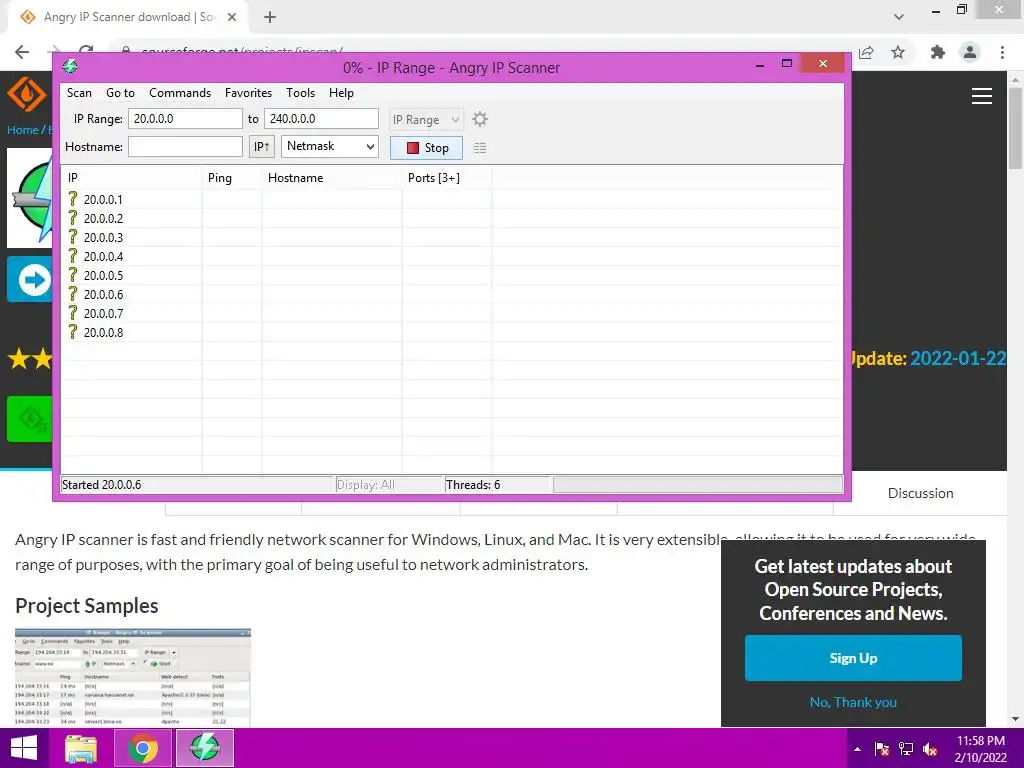
Task: Click question mark icon of 20.0.0.8
Action: tap(73, 332)
